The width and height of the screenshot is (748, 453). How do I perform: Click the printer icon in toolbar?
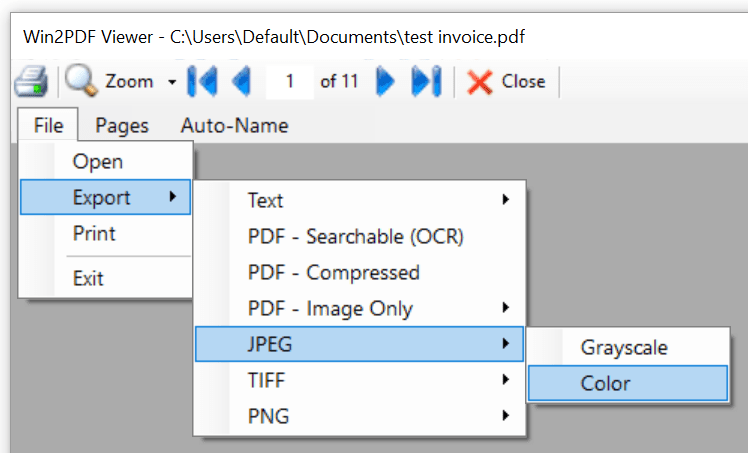click(x=31, y=82)
